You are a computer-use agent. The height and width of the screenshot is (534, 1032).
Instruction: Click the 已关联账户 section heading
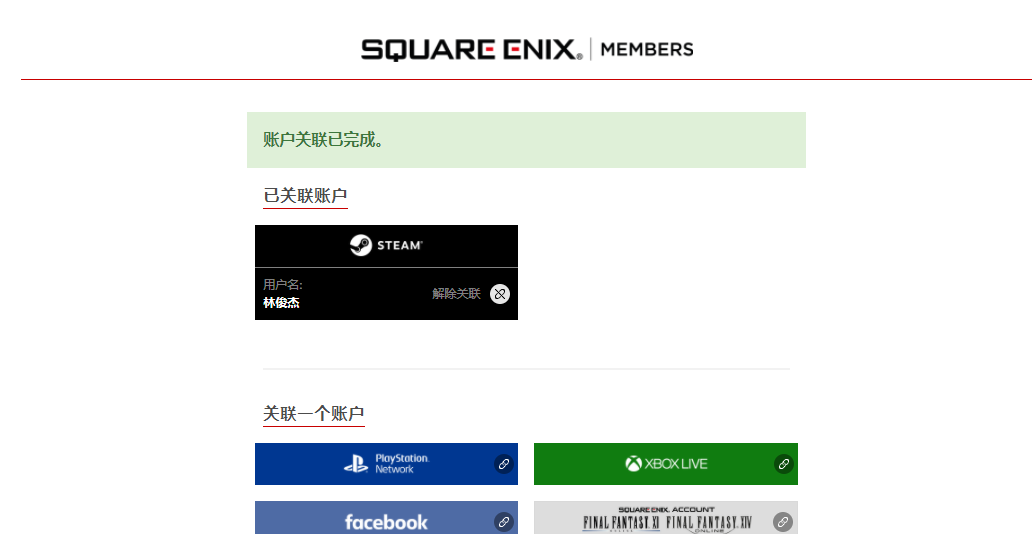point(305,196)
